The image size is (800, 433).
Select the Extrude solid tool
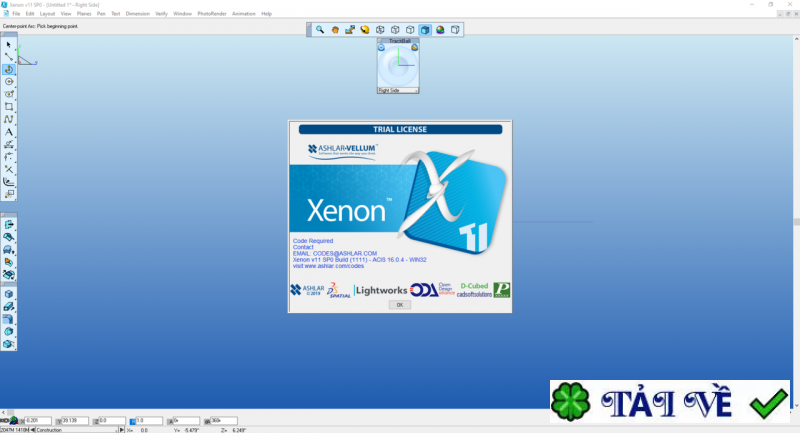click(x=9, y=307)
